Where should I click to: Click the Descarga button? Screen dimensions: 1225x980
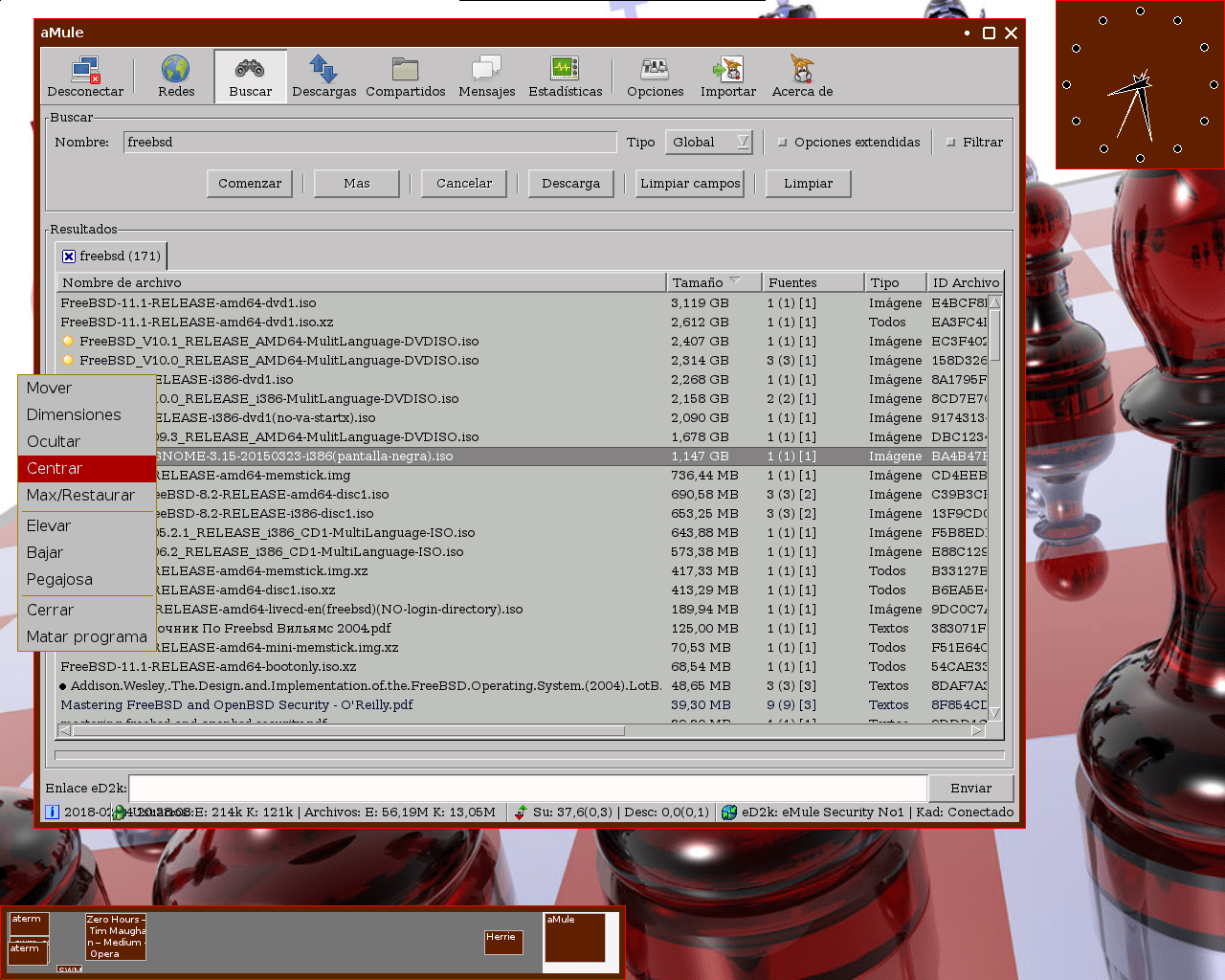click(571, 184)
